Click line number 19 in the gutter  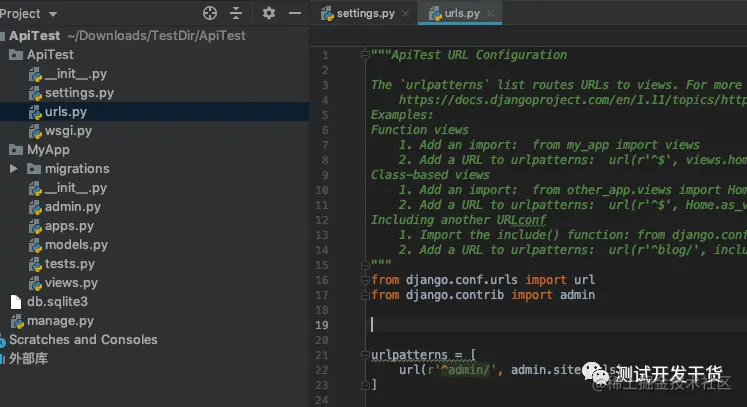322,325
